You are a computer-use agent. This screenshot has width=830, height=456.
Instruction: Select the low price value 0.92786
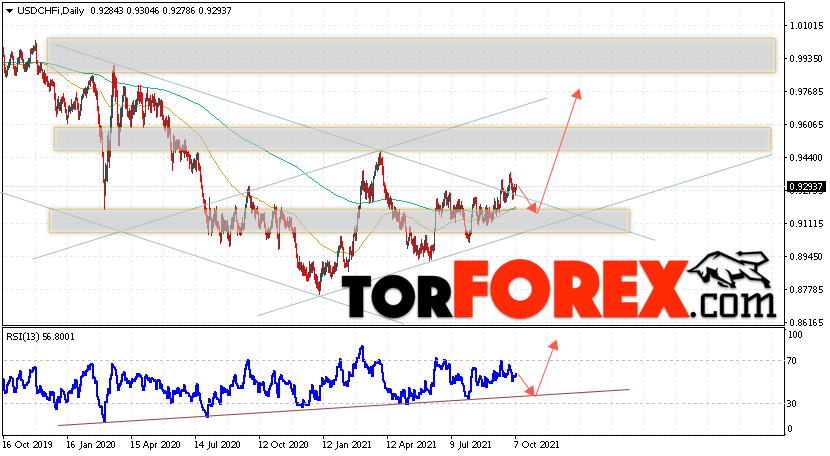[x=179, y=11]
